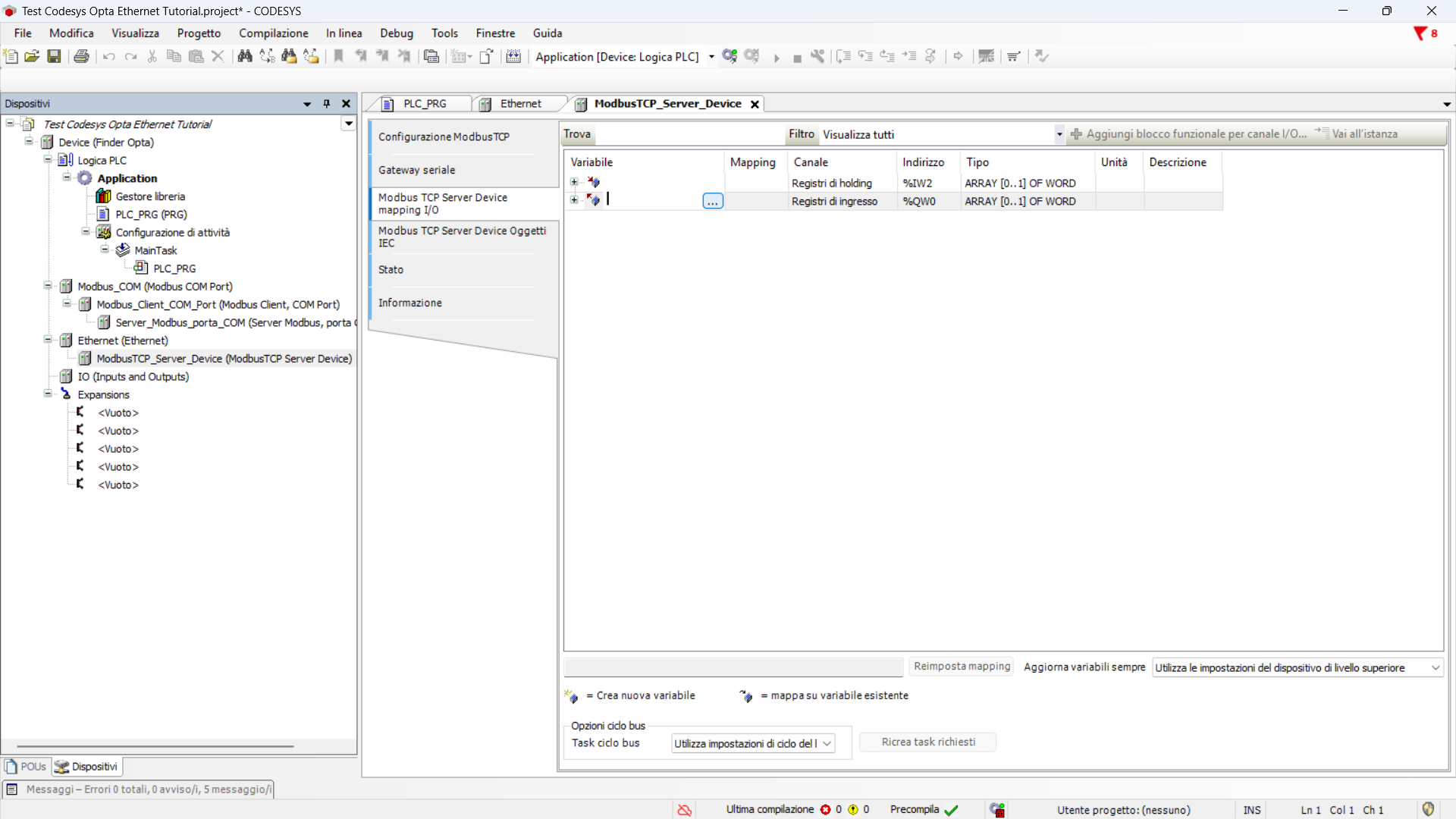The height and width of the screenshot is (819, 1456).
Task: Open the red notification flag icon
Action: [x=1420, y=33]
